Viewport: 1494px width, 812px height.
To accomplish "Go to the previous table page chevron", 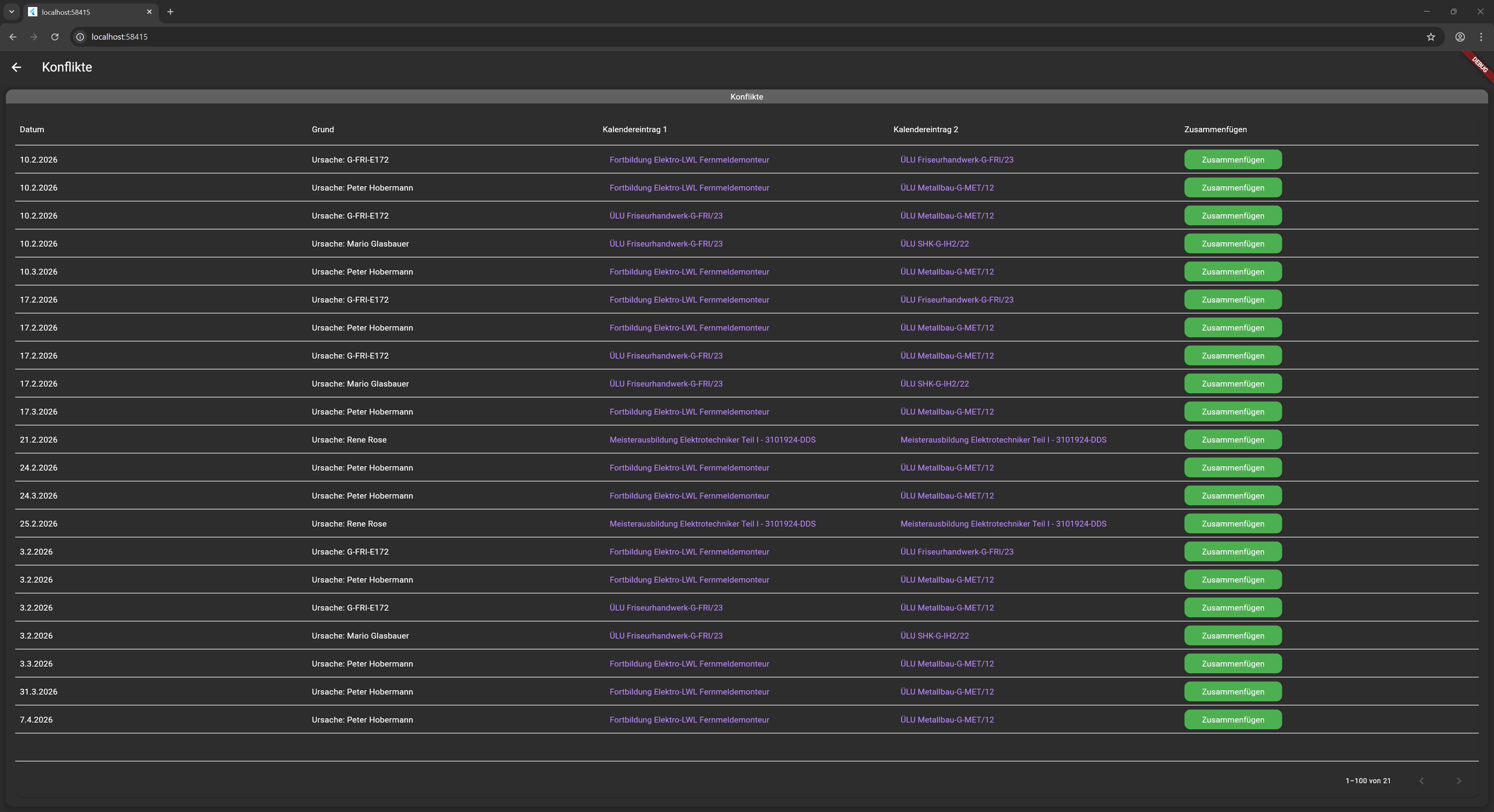I will (1422, 781).
